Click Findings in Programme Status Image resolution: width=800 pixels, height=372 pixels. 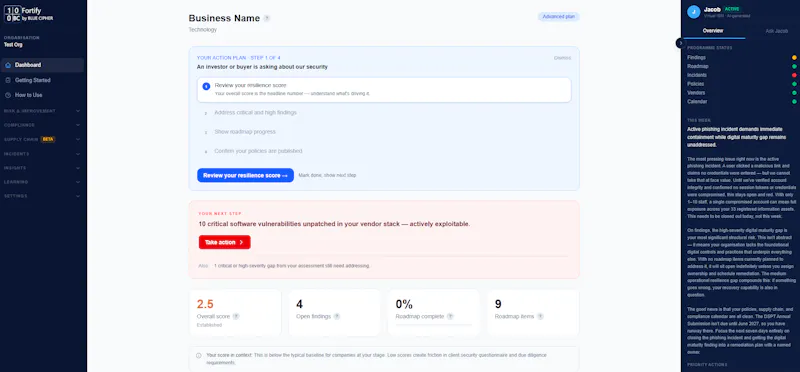696,58
